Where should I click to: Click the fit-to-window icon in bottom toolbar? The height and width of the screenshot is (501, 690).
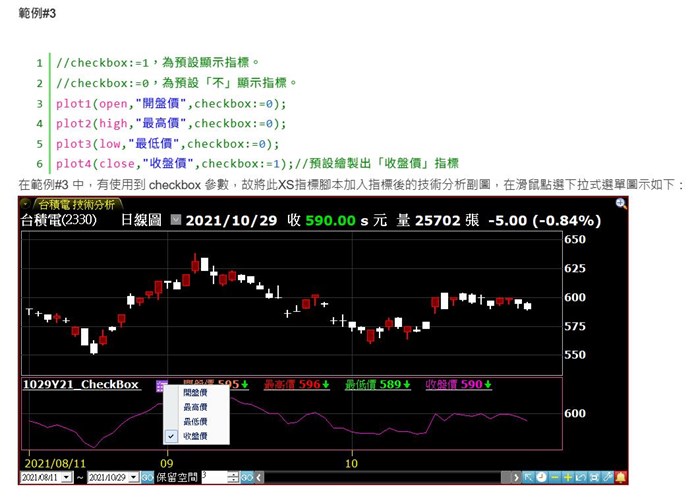(595, 477)
